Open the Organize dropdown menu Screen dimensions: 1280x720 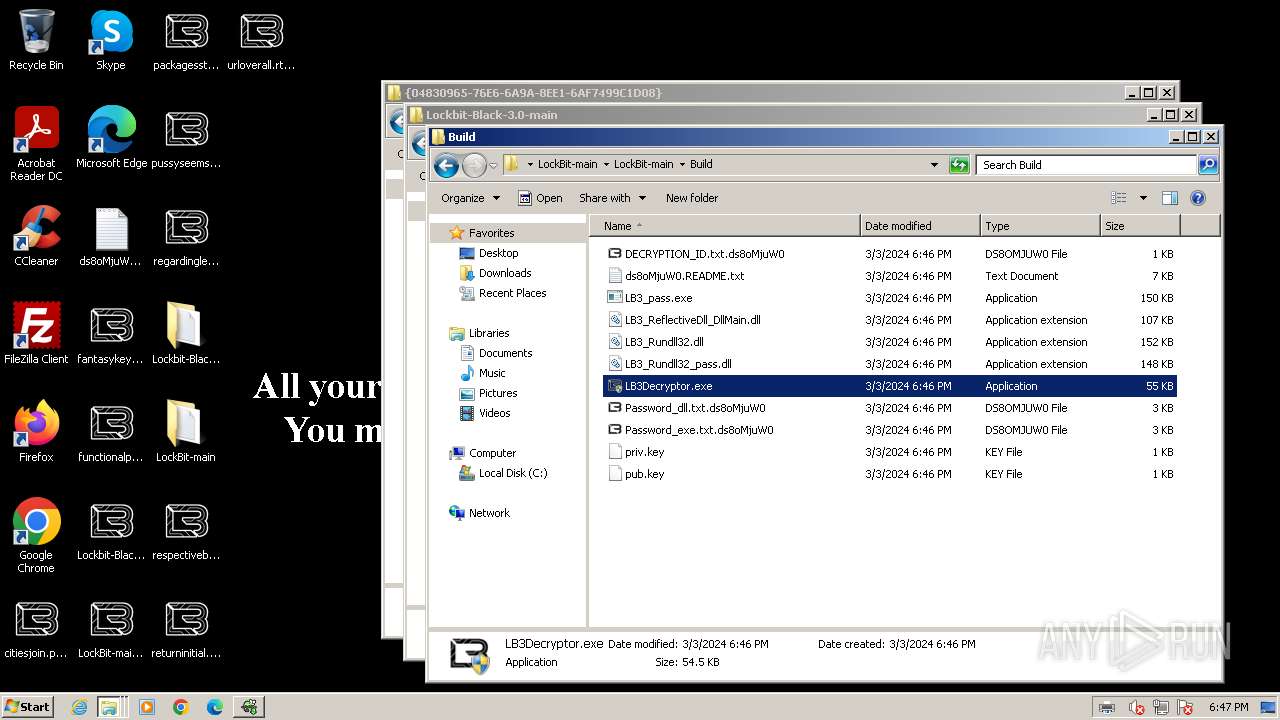(x=470, y=198)
